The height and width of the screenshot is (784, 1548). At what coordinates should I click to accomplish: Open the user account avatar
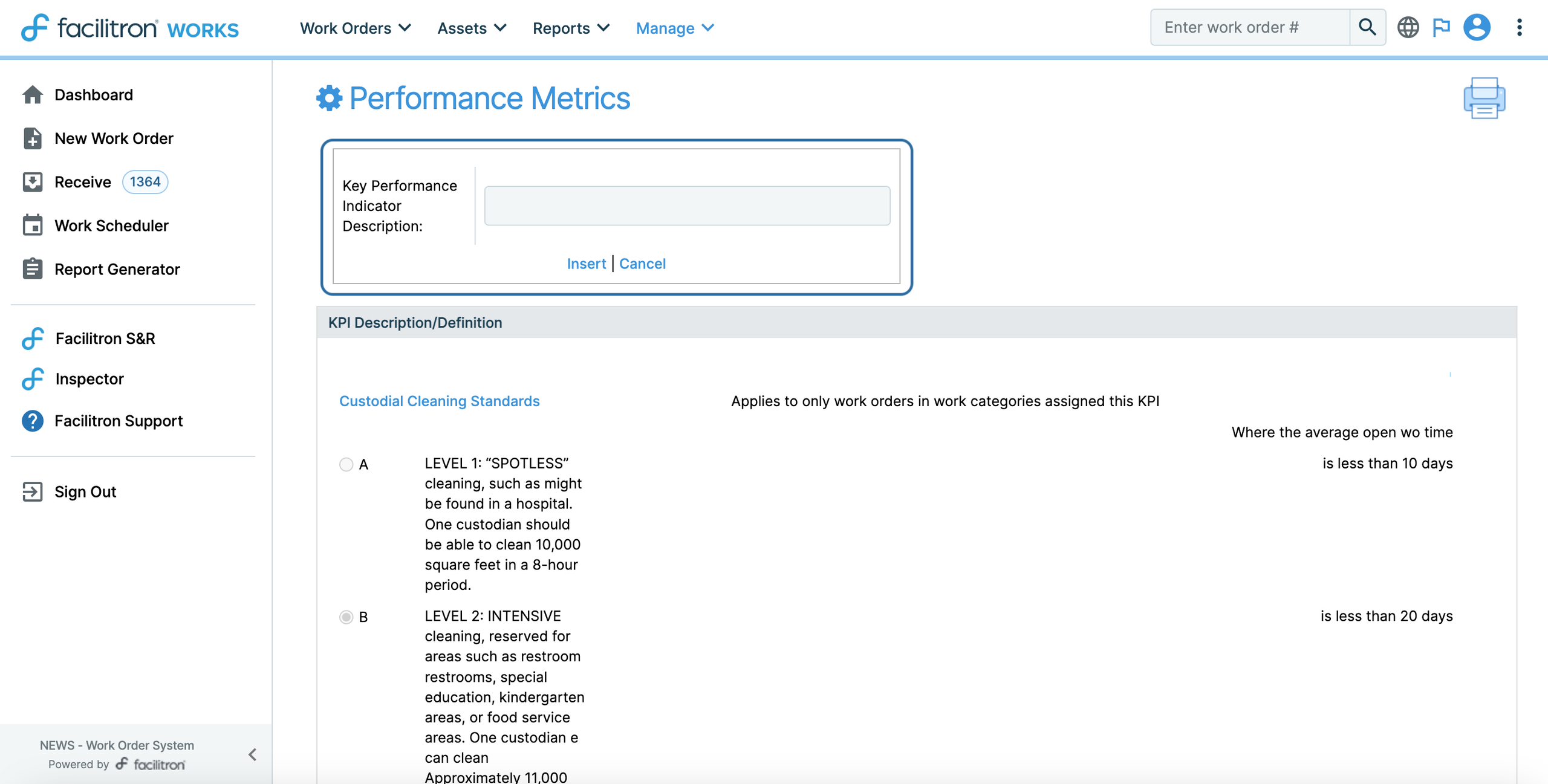click(1477, 27)
